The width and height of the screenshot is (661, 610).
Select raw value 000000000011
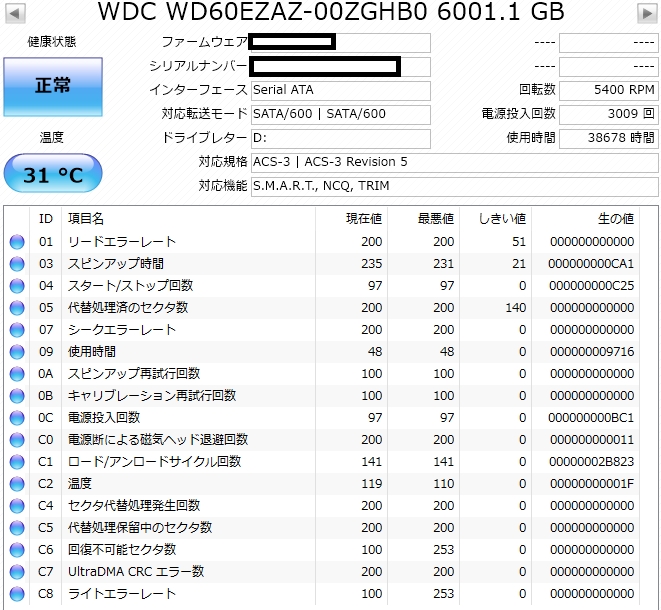pyautogui.click(x=592, y=440)
